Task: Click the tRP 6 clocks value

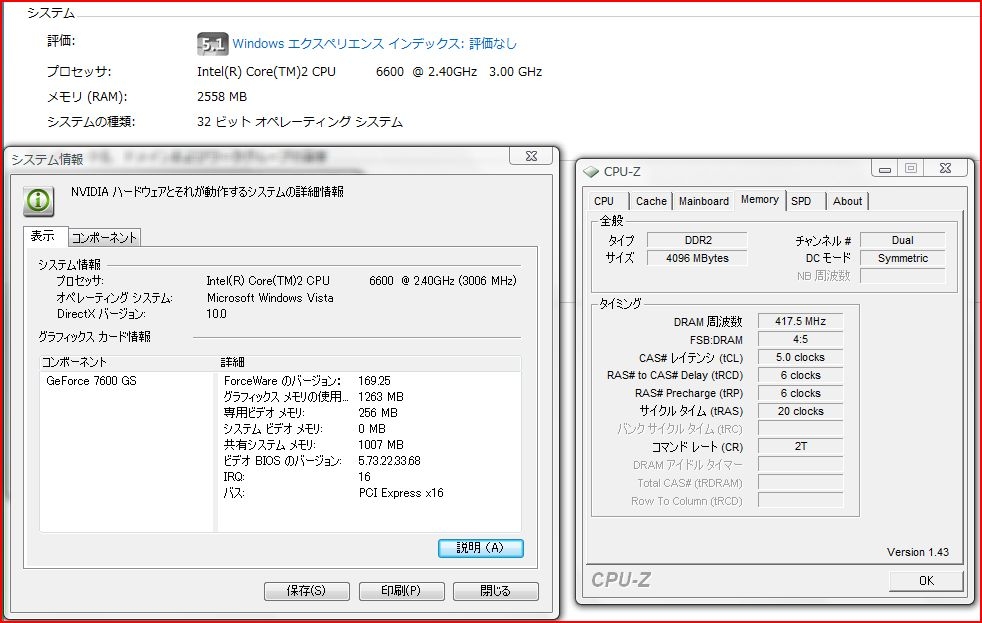Action: tap(800, 393)
